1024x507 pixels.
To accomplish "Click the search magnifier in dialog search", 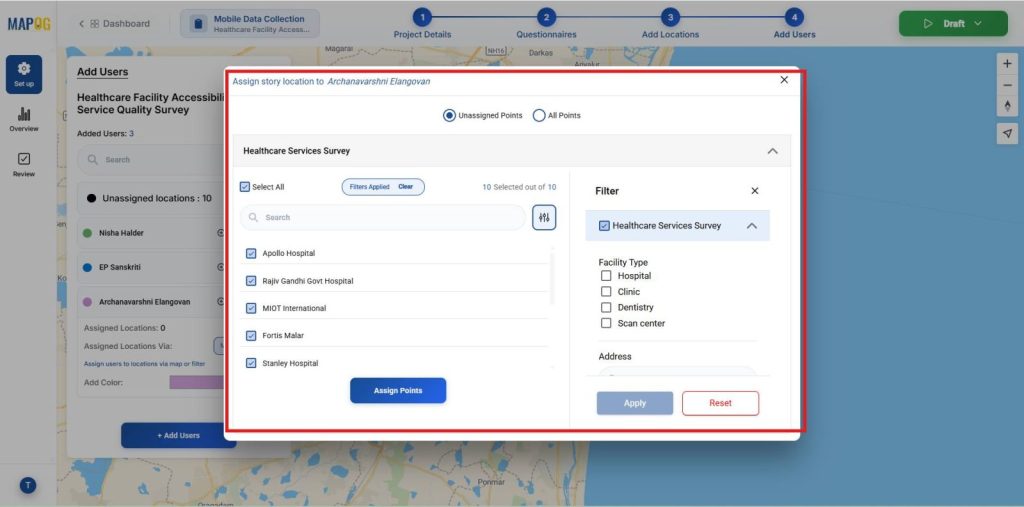I will 253,218.
